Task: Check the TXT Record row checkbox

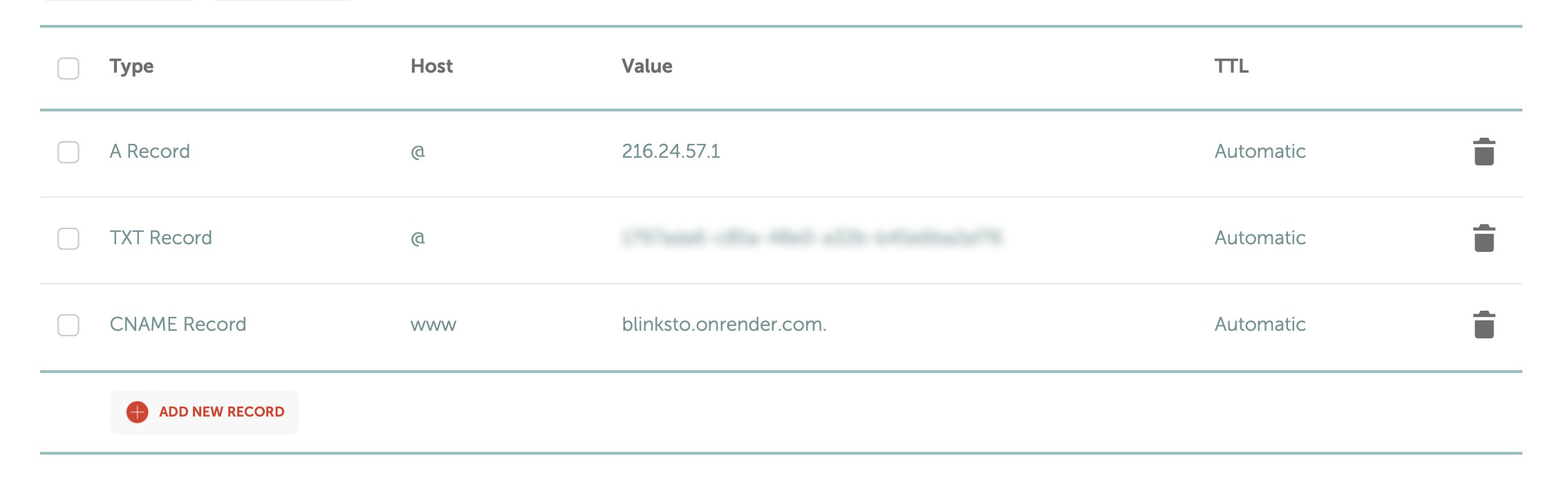Action: click(68, 239)
